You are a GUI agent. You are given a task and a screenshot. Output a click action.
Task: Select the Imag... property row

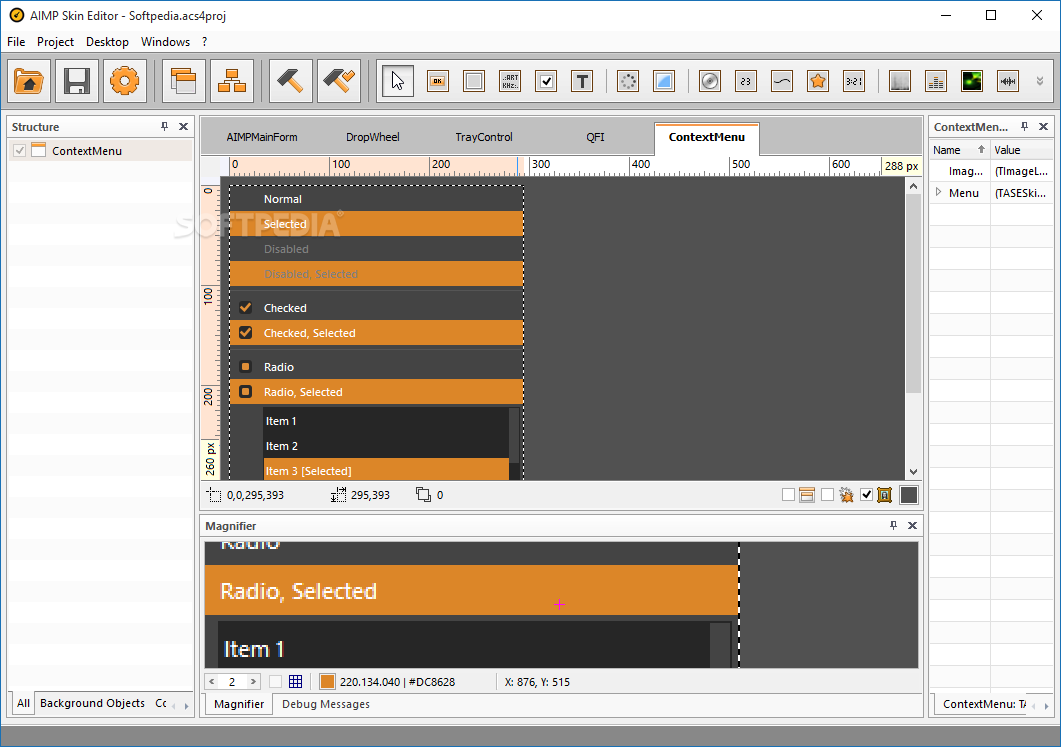[x=991, y=171]
